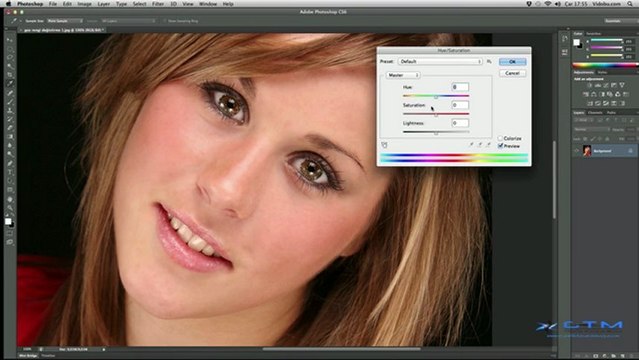Viewport: 639px width, 360px height.
Task: Open the Sample All Layers dropdown
Action: tap(128, 21)
